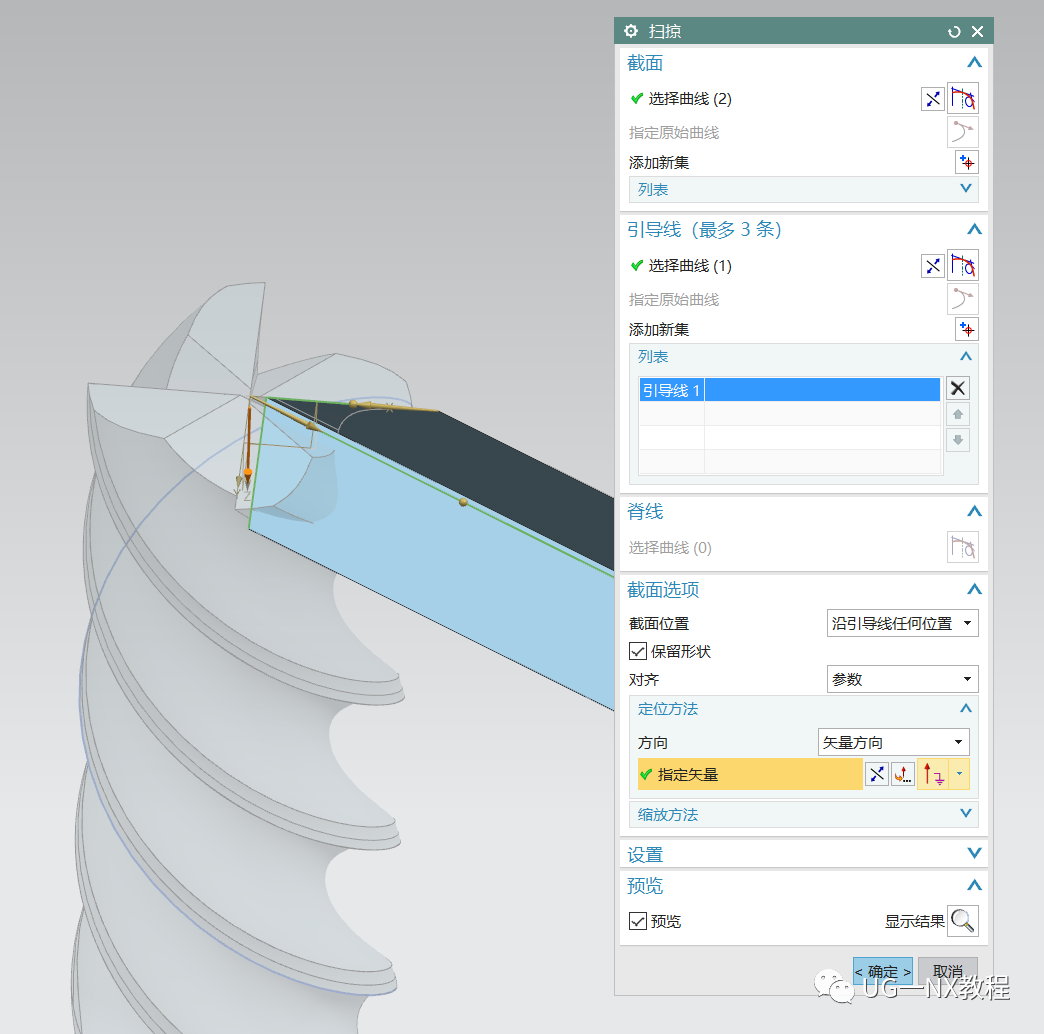Reverse the specified vector direction
This screenshot has height=1034, width=1044.
pyautogui.click(x=877, y=774)
